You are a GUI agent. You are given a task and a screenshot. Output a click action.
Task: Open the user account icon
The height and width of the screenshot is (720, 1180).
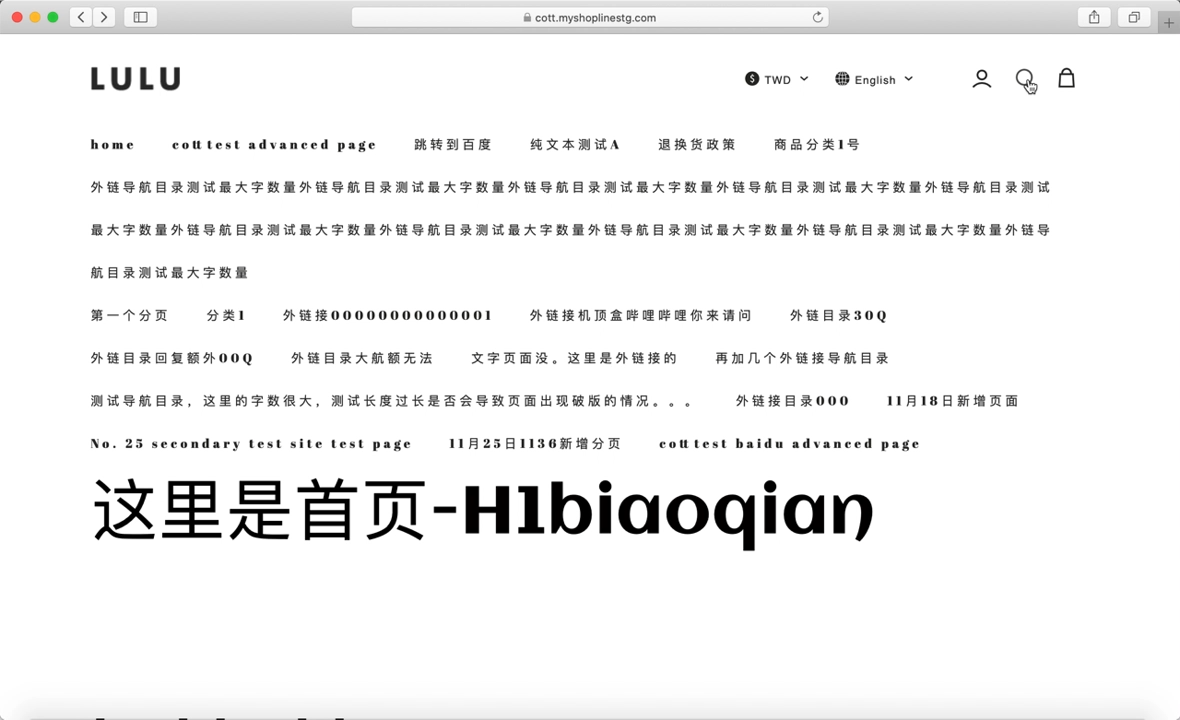(x=981, y=79)
